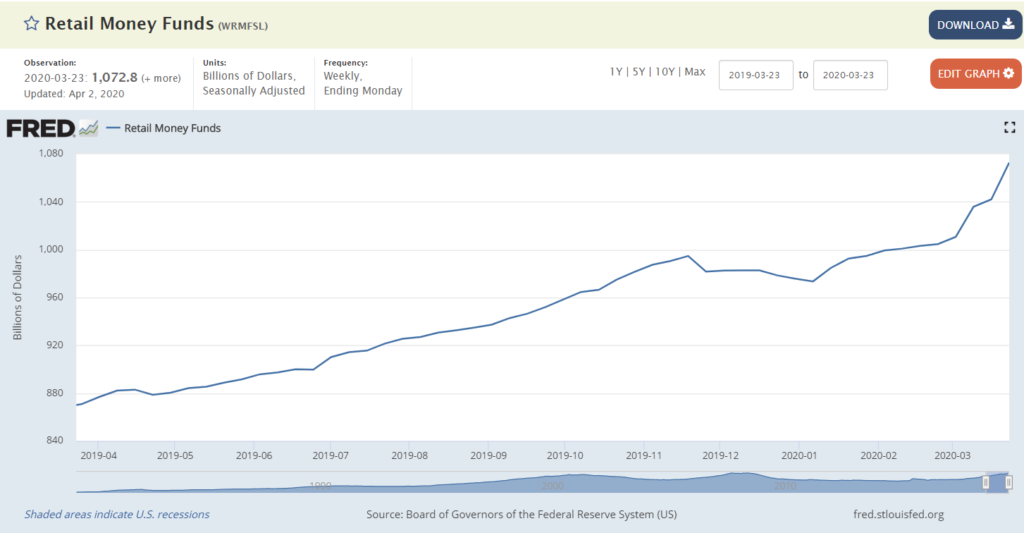Image resolution: width=1024 pixels, height=533 pixels.
Task: Select the 5Y time range
Action: click(x=640, y=72)
